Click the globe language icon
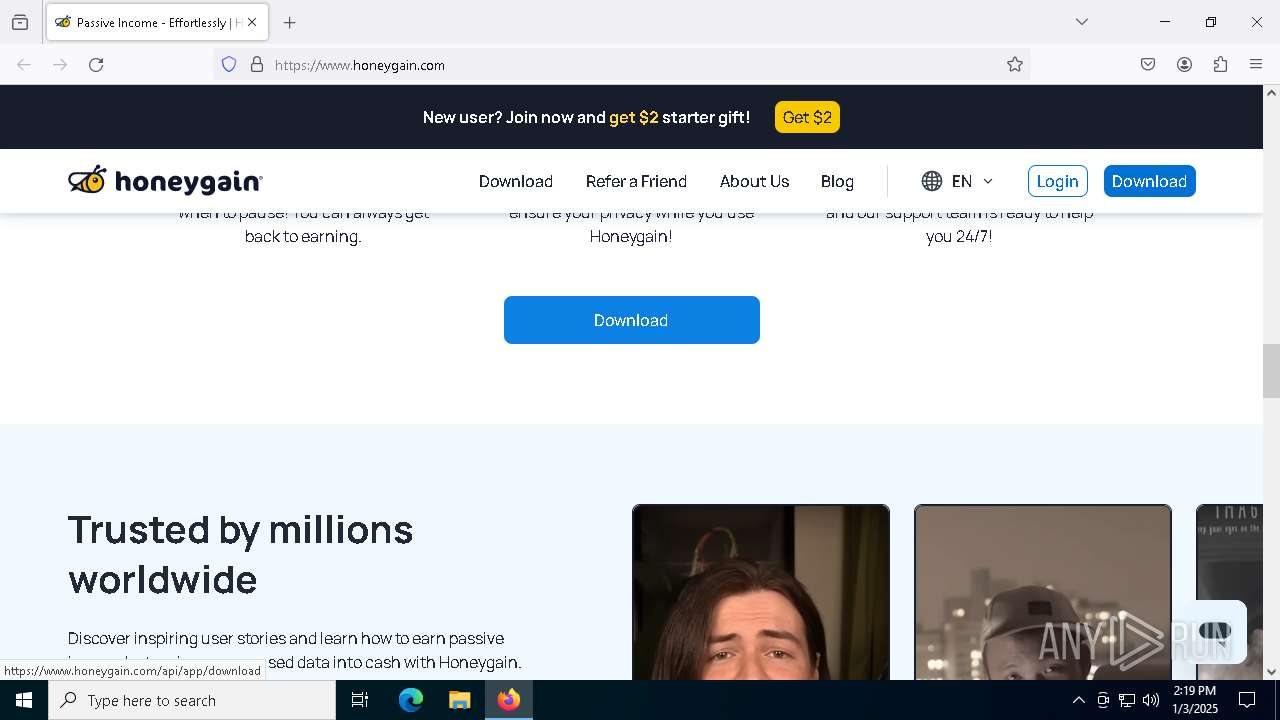1280x720 pixels. 932,181
